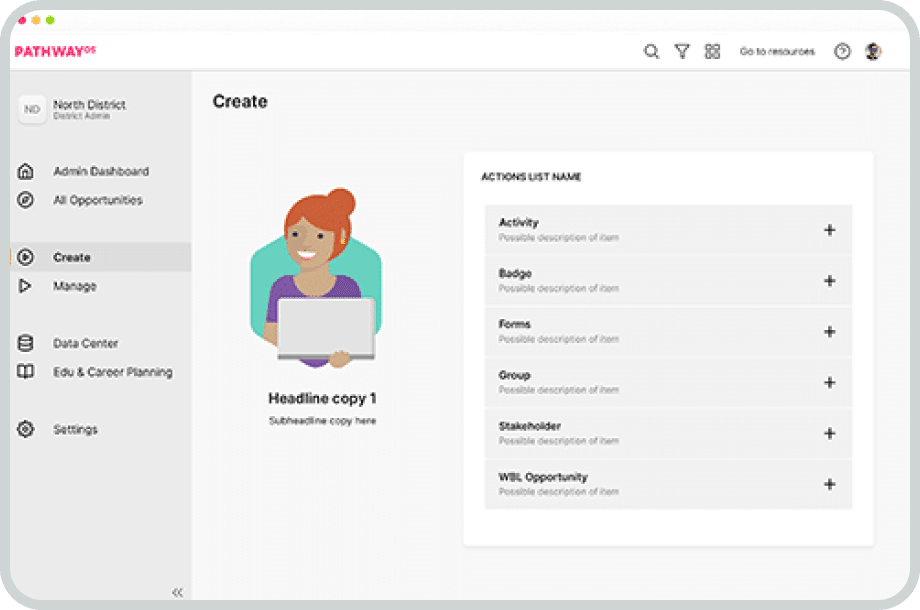Select Manage in the sidebar
Viewport: 920px width, 610px height.
click(75, 286)
